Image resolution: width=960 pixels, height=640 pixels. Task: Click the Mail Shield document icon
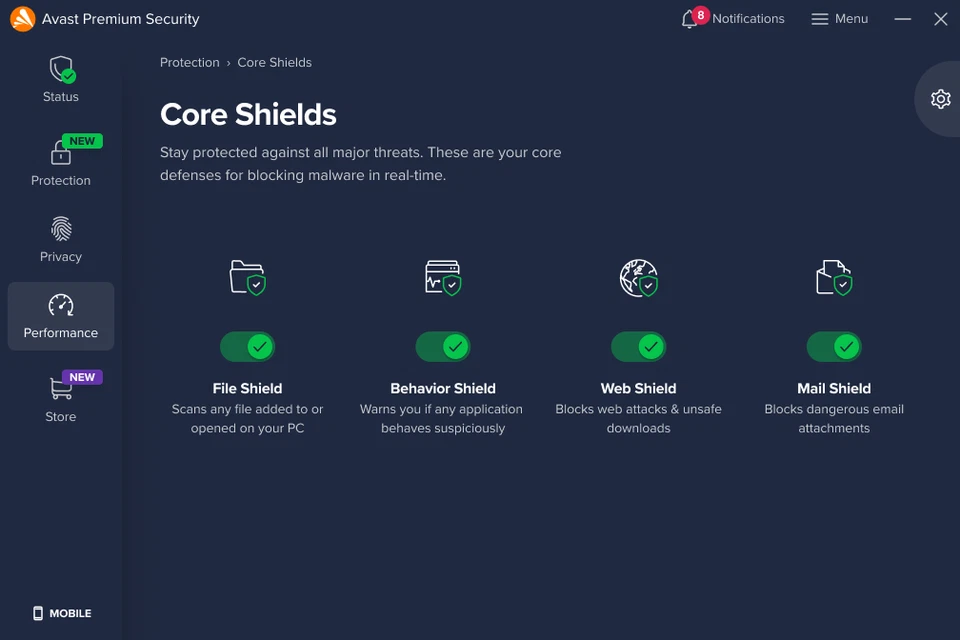tap(833, 278)
